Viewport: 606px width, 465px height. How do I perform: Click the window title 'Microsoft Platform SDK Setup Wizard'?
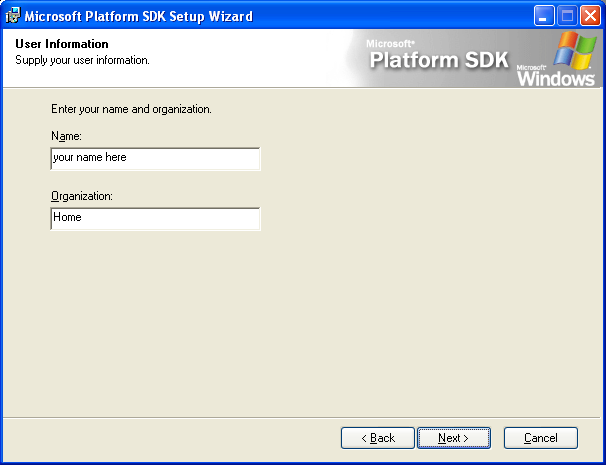[x=139, y=16]
